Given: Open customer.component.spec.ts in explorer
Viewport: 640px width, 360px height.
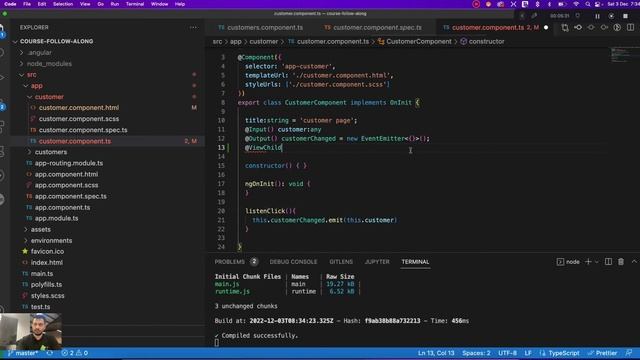Looking at the screenshot, I should pyautogui.click(x=83, y=130).
